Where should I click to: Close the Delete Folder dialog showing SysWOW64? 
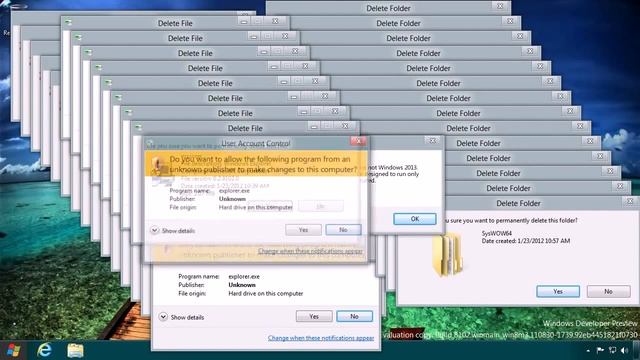click(x=630, y=201)
